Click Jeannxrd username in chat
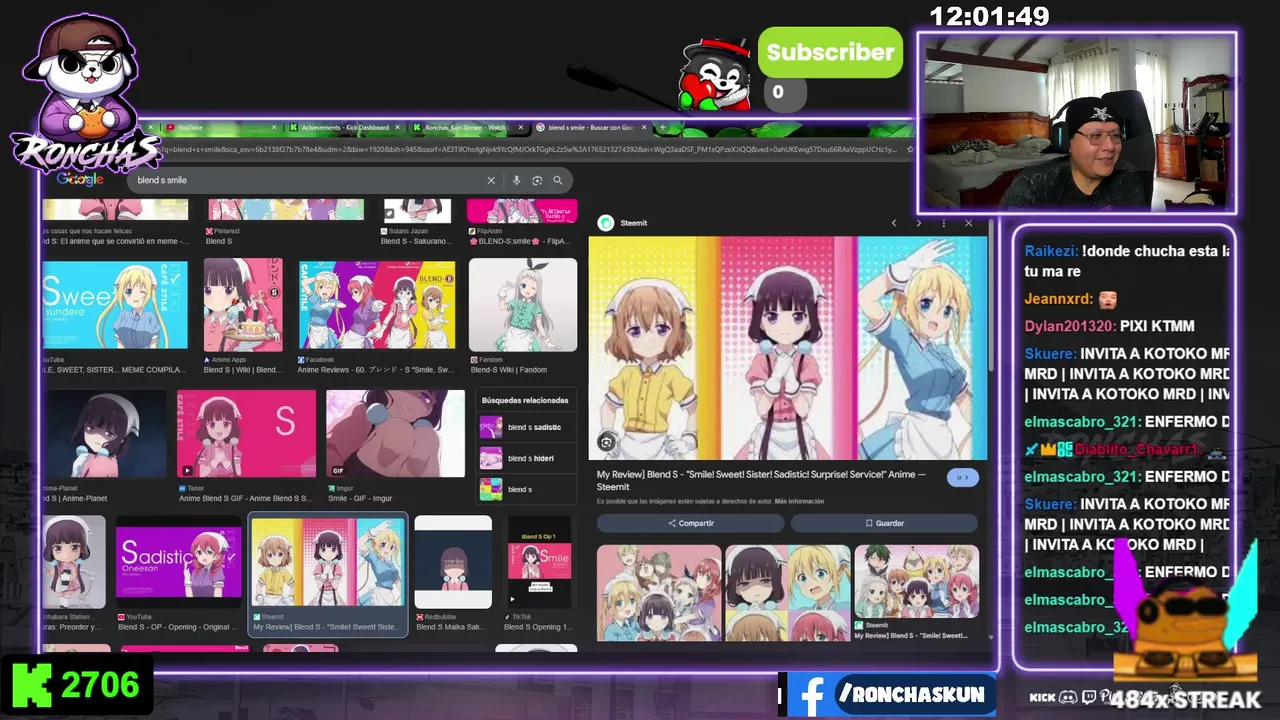The width and height of the screenshot is (1280, 720). (1057, 298)
